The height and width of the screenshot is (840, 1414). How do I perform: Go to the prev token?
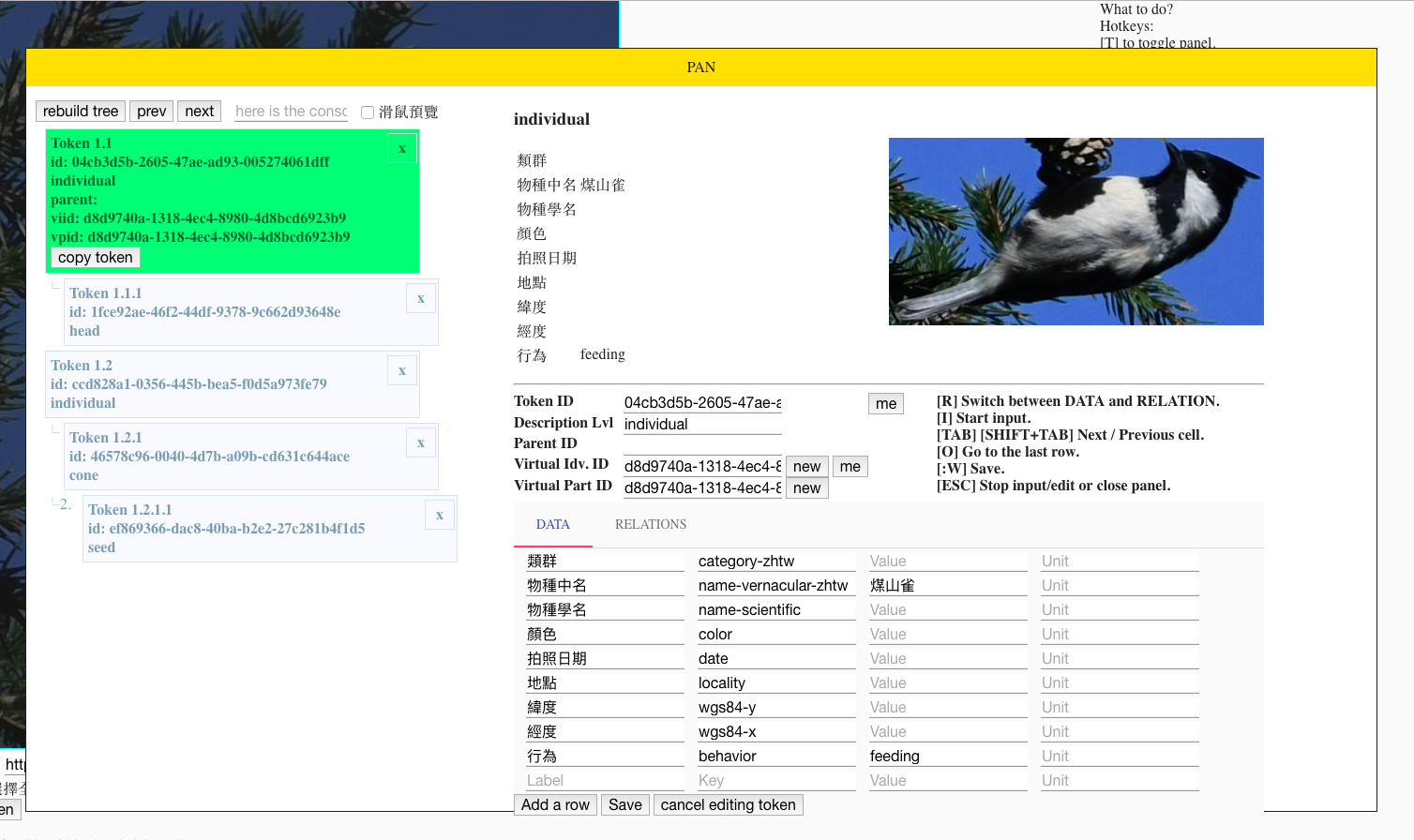point(151,111)
